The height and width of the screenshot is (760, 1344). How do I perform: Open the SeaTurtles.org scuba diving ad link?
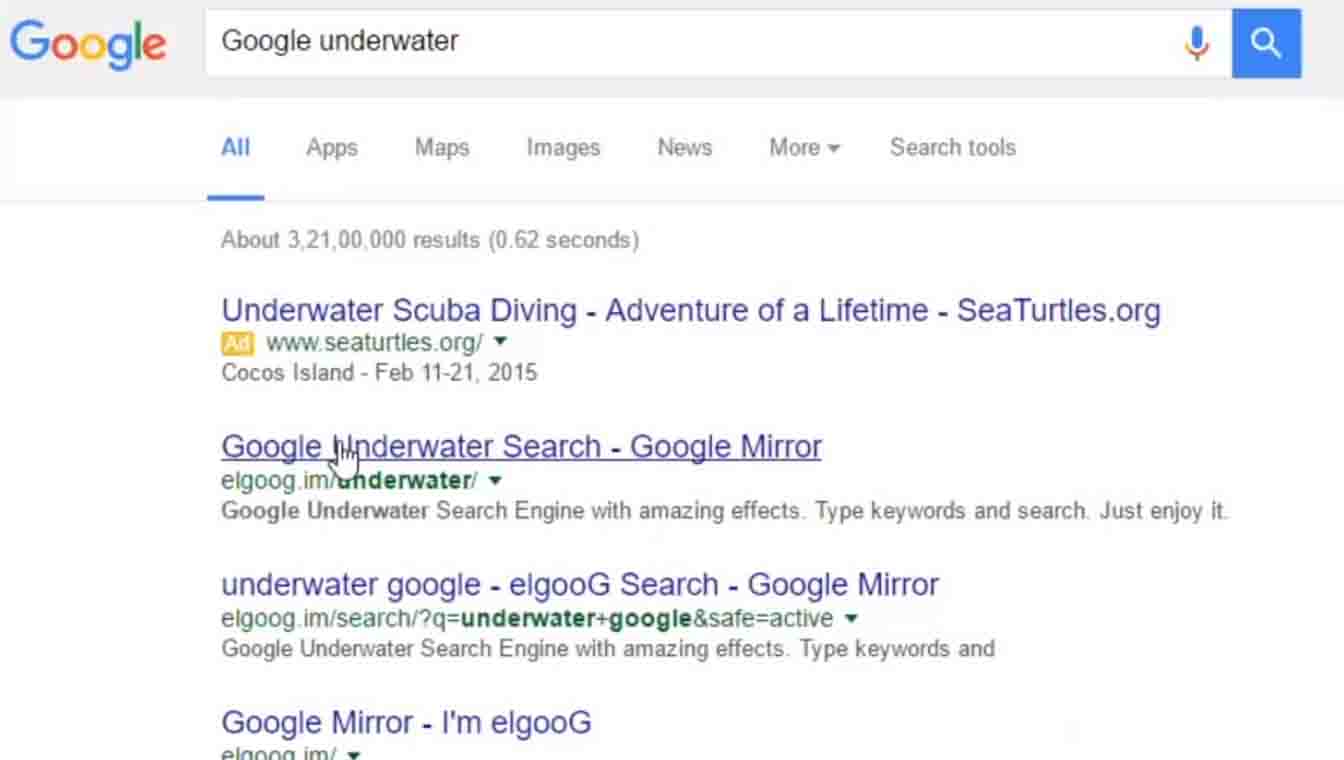click(x=690, y=311)
